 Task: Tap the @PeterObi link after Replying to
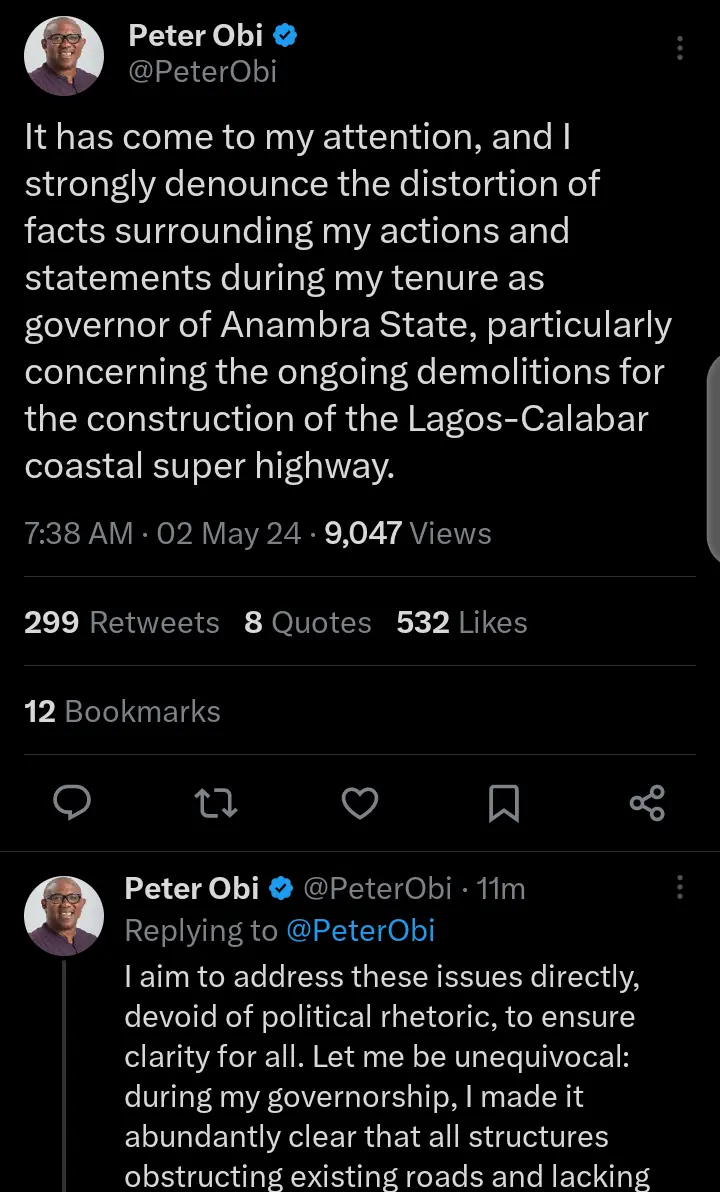click(360, 930)
